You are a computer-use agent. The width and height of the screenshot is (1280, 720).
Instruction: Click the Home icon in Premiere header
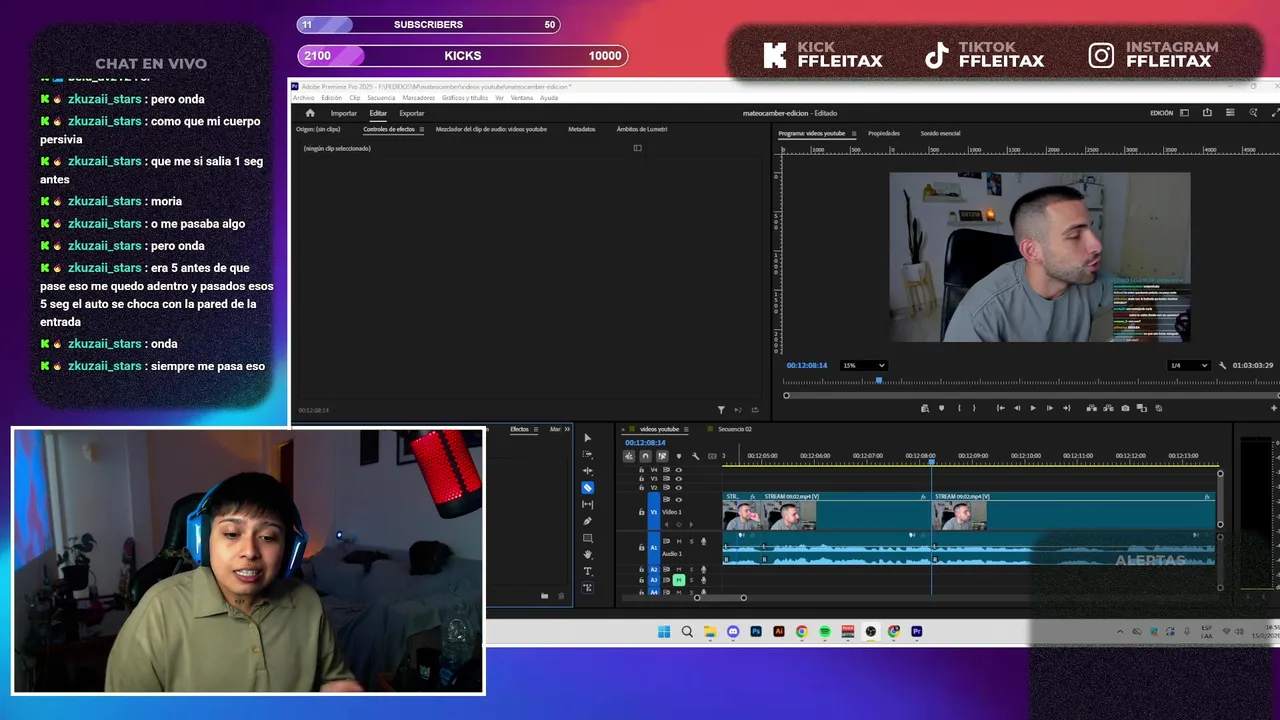pyautogui.click(x=310, y=113)
